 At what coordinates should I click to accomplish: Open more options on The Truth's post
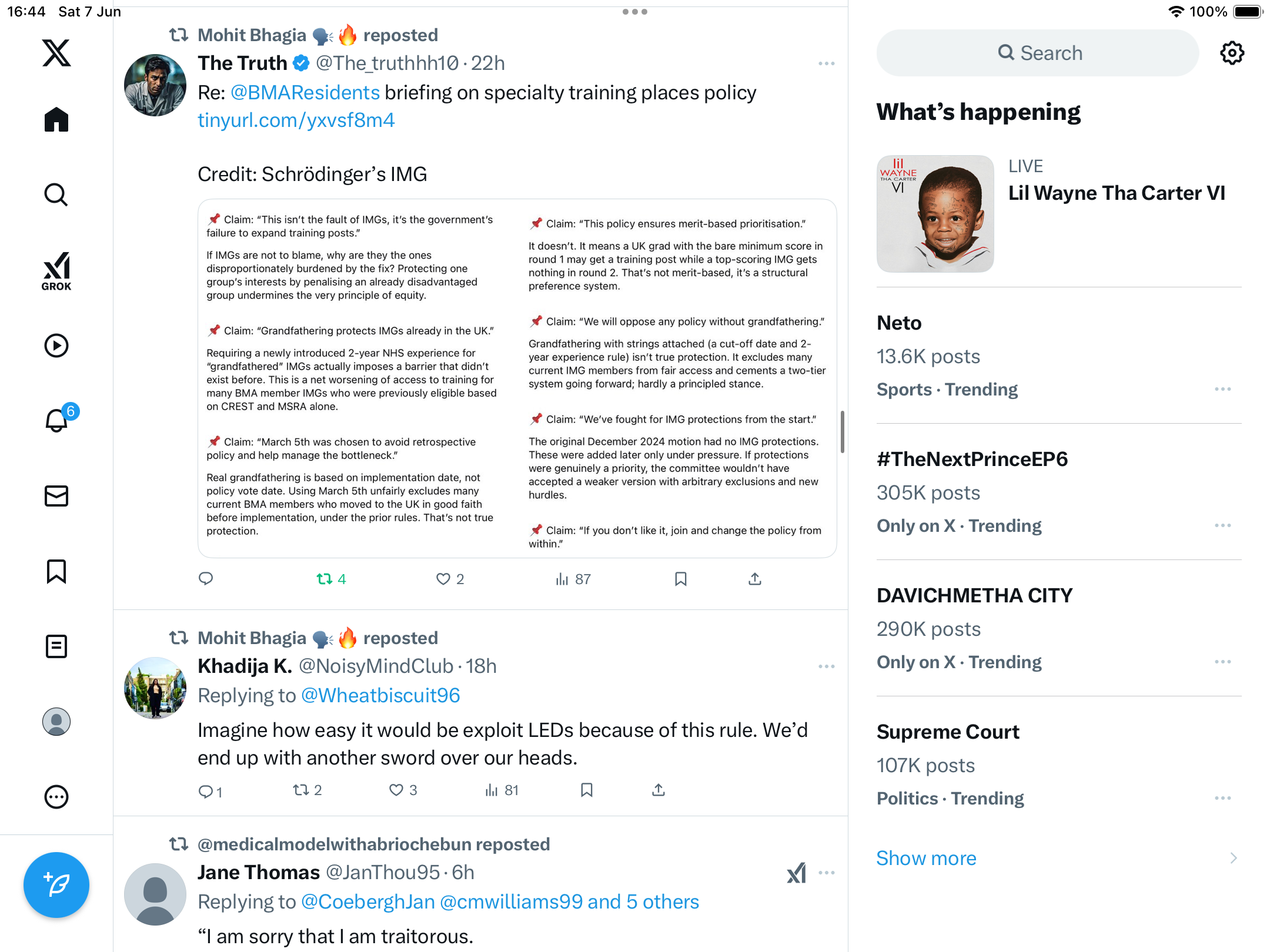click(x=826, y=63)
